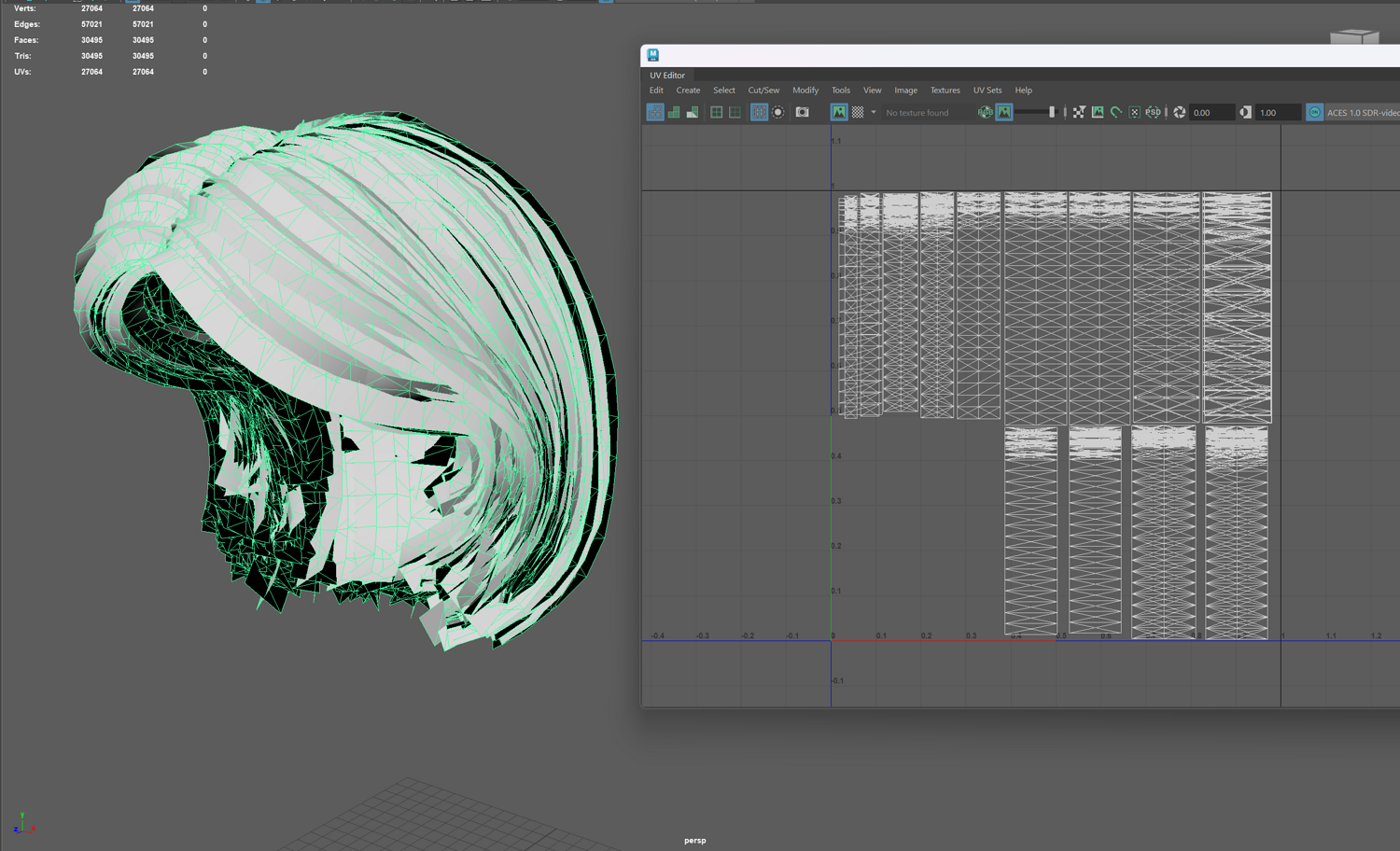Toggle the checker map display
Image resolution: width=1400 pixels, height=851 pixels.
(x=858, y=112)
